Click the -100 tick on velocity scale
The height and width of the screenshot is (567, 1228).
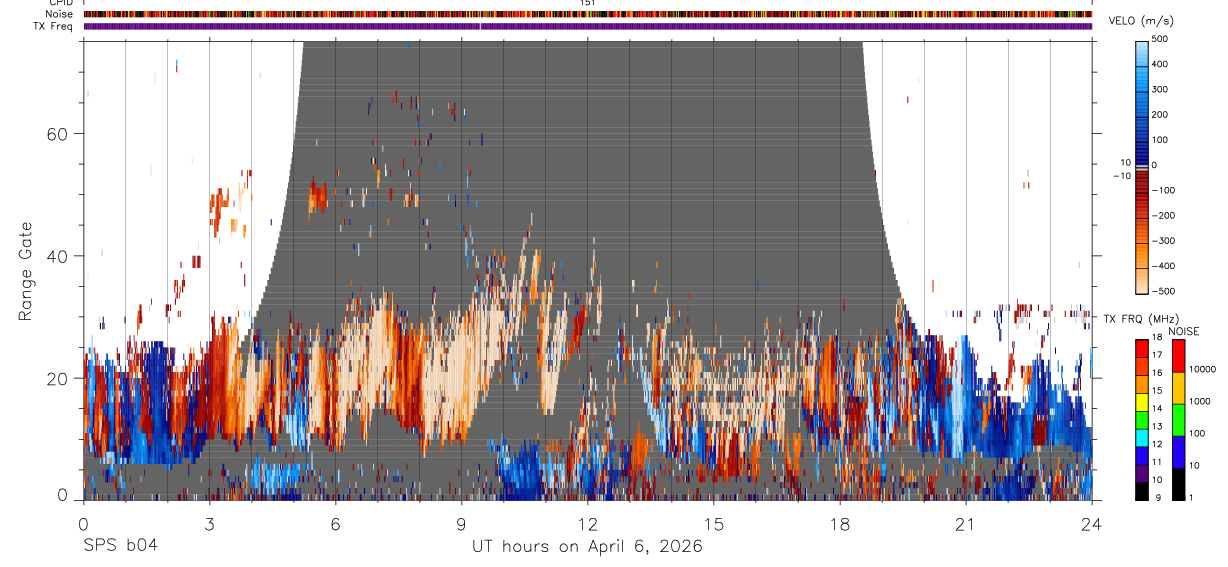pyautogui.click(x=1164, y=190)
